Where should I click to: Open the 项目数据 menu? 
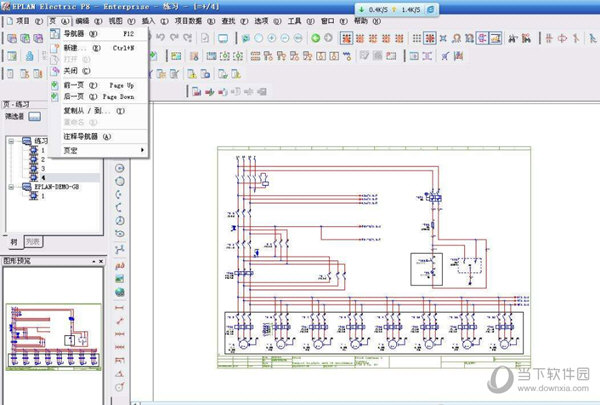point(194,21)
